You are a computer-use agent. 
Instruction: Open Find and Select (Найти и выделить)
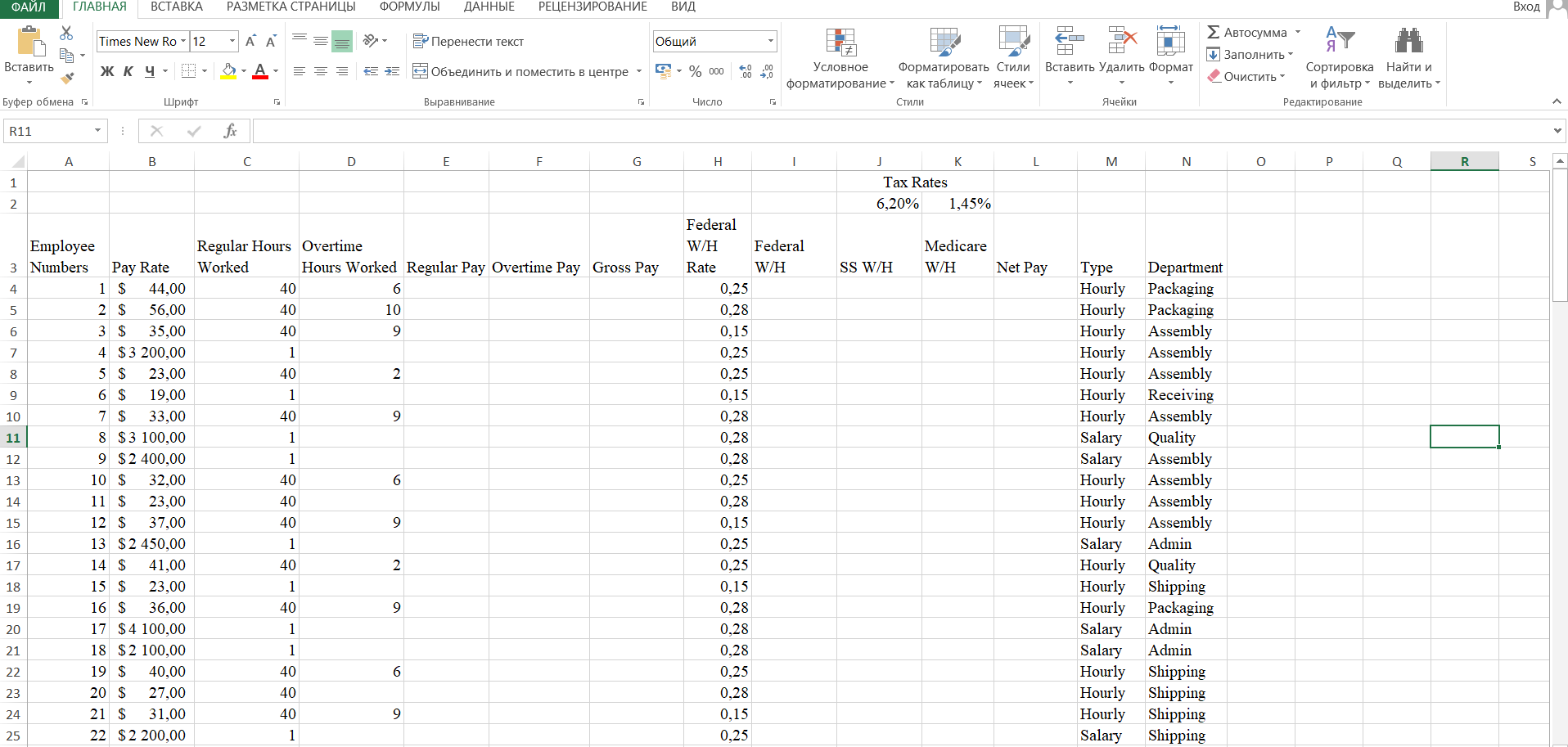pyautogui.click(x=1409, y=57)
